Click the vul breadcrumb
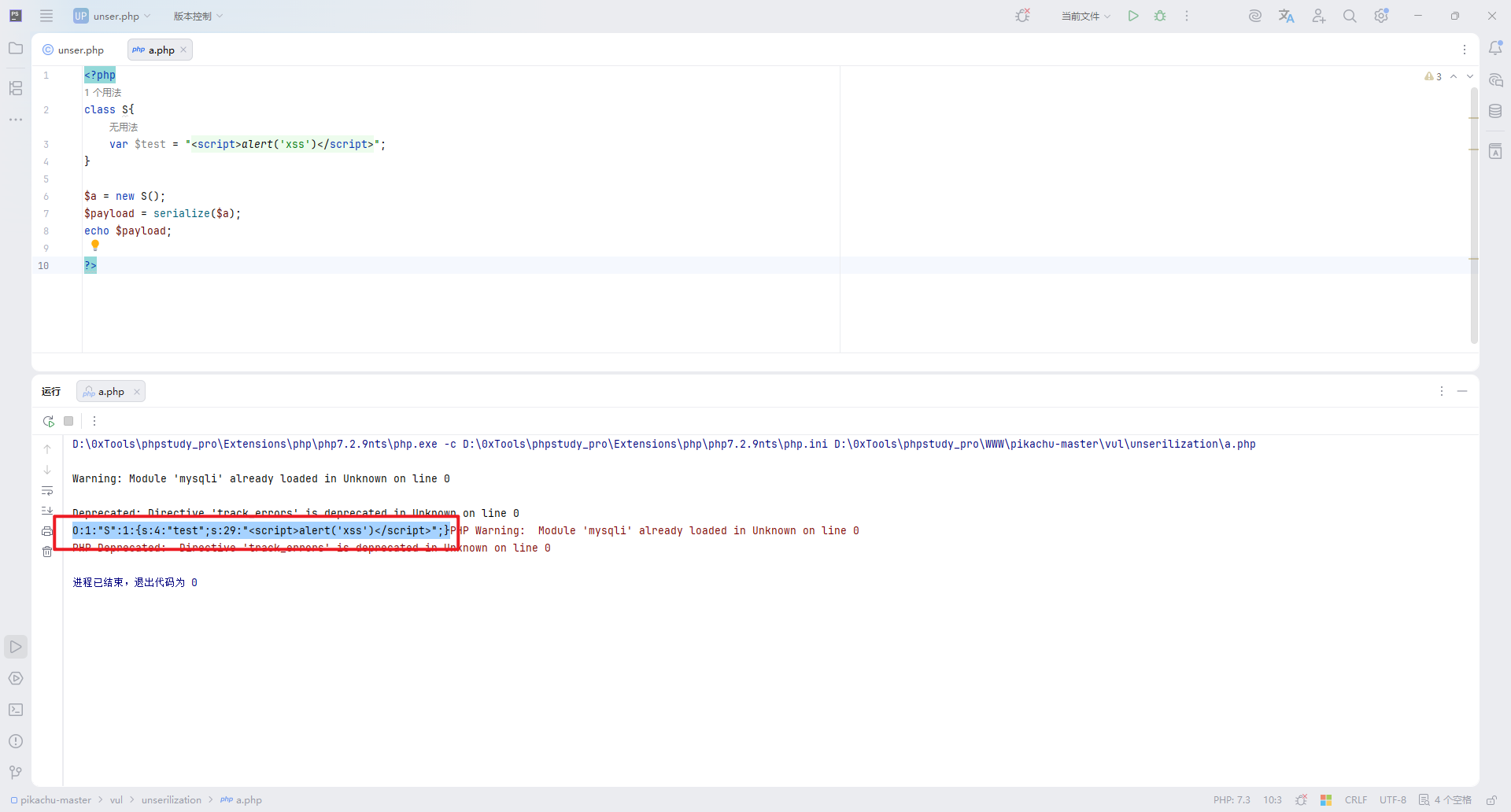1511x812 pixels. (116, 800)
